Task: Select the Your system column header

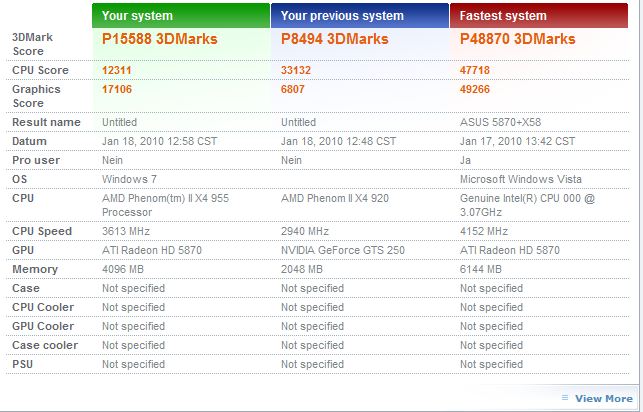Action: [181, 16]
